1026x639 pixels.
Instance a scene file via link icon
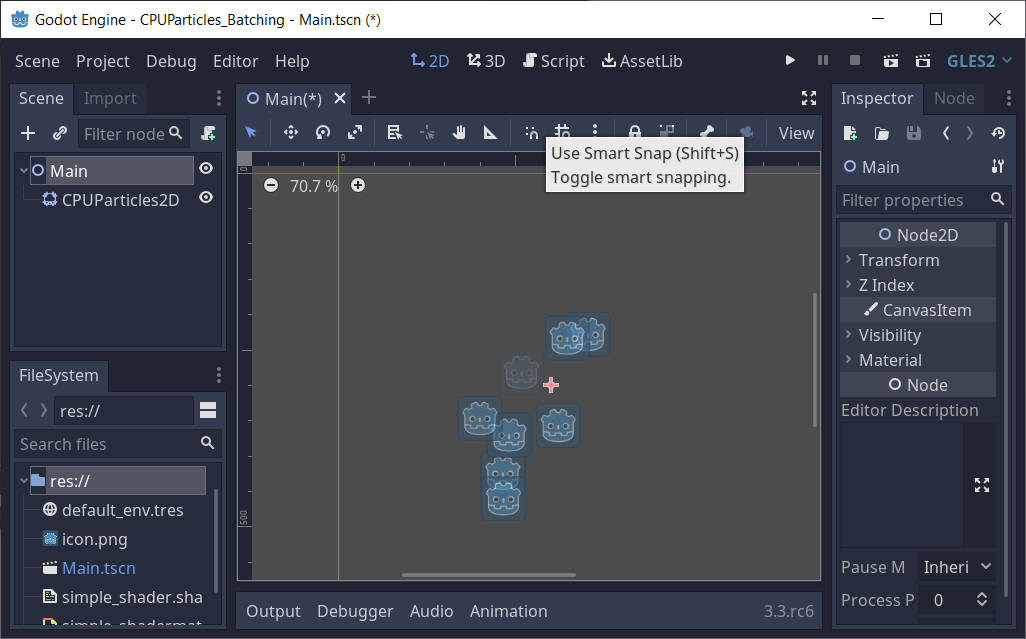60,133
